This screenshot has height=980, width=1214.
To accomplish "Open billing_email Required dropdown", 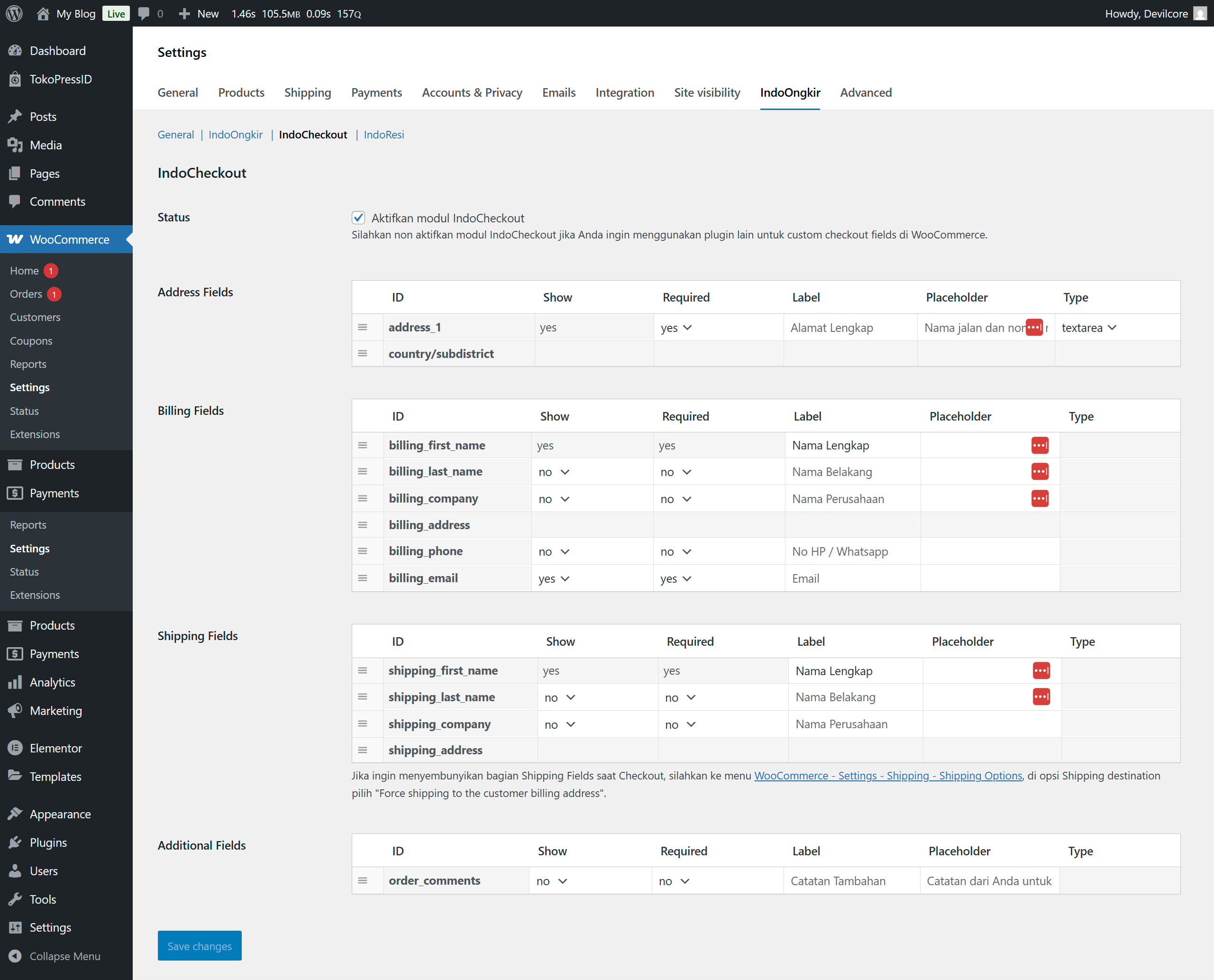I will [x=676, y=578].
